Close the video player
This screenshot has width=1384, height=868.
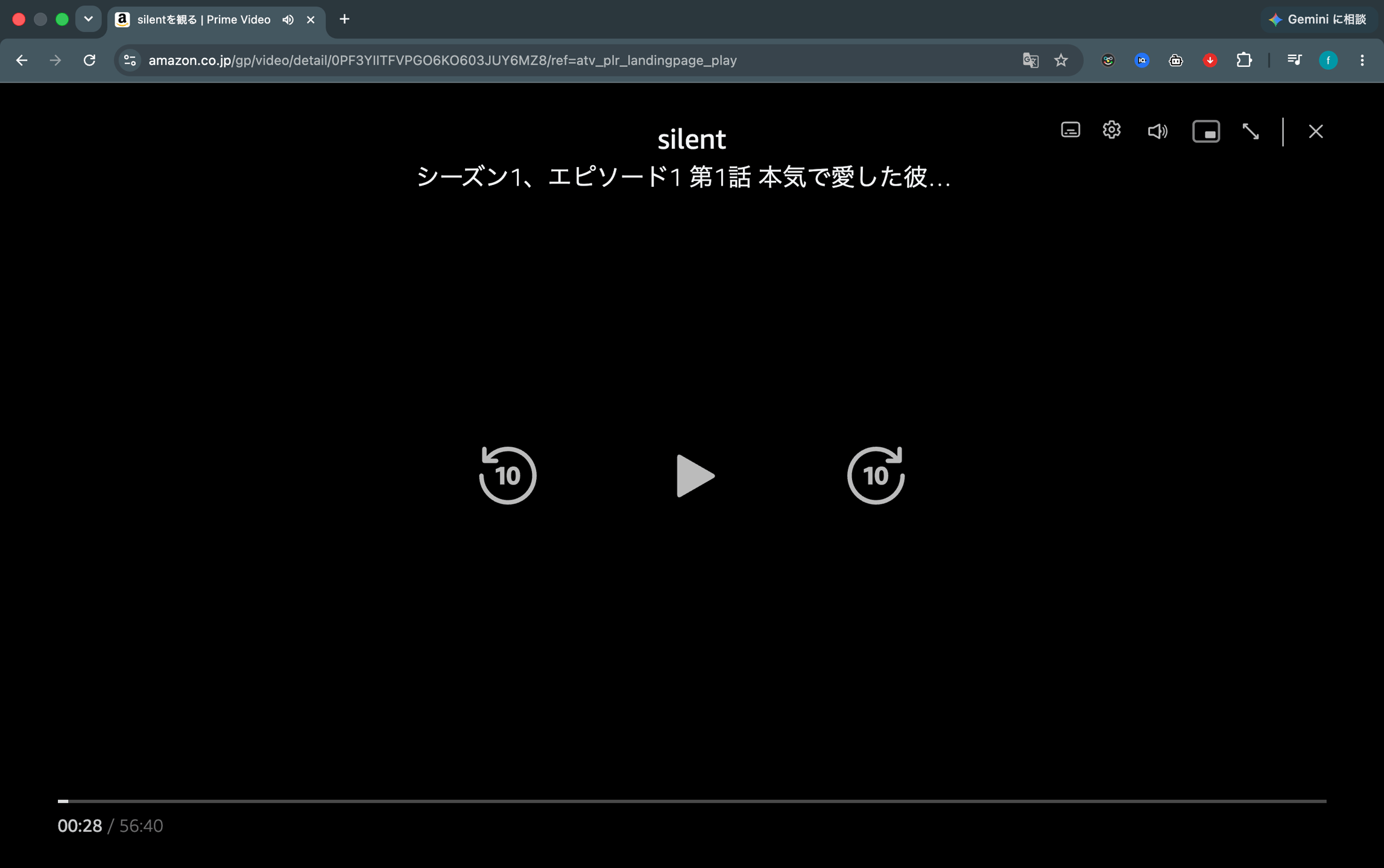tap(1316, 131)
